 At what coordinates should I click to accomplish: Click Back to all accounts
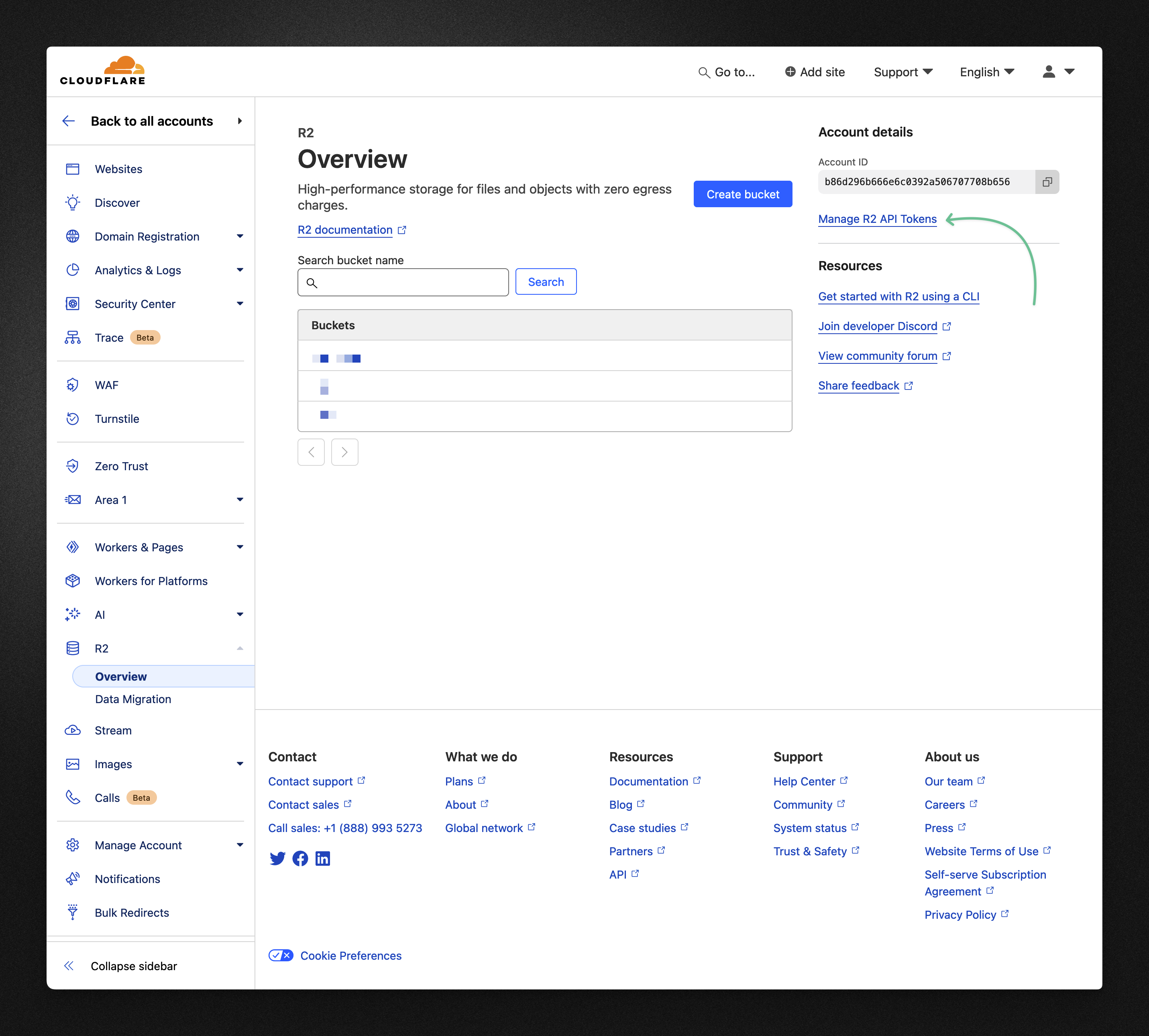pyautogui.click(x=152, y=121)
